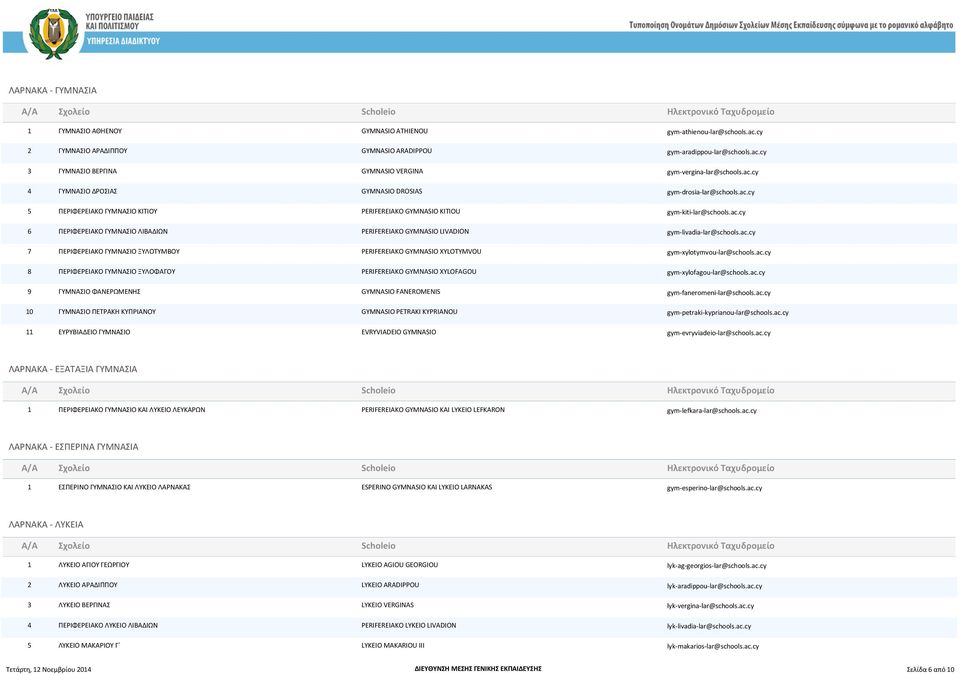Image resolution: width=960 pixels, height=675 pixels.
Task: Click 'ΠΕΡΙΦΕΡΕΙΑΚΟ ΓΥΜΝΑΣΙΟ ΞΥΛΟΤΥΜΒΟΥ' row name
Action: pos(119,251)
